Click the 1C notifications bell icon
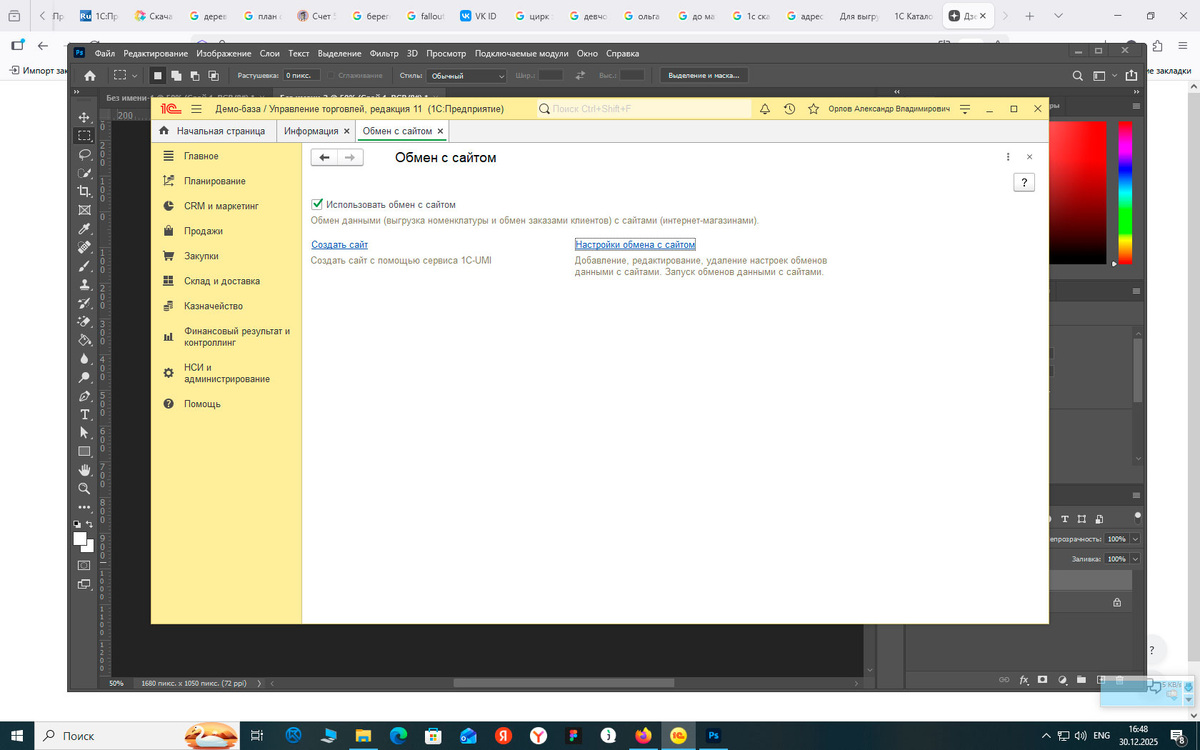 click(x=765, y=109)
